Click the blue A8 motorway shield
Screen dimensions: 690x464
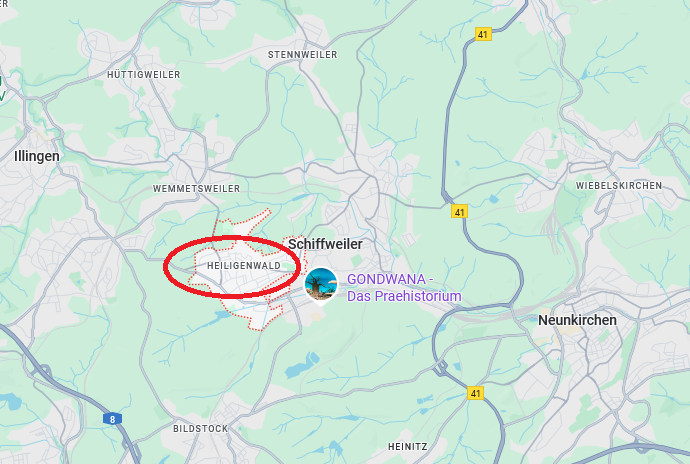tap(112, 419)
